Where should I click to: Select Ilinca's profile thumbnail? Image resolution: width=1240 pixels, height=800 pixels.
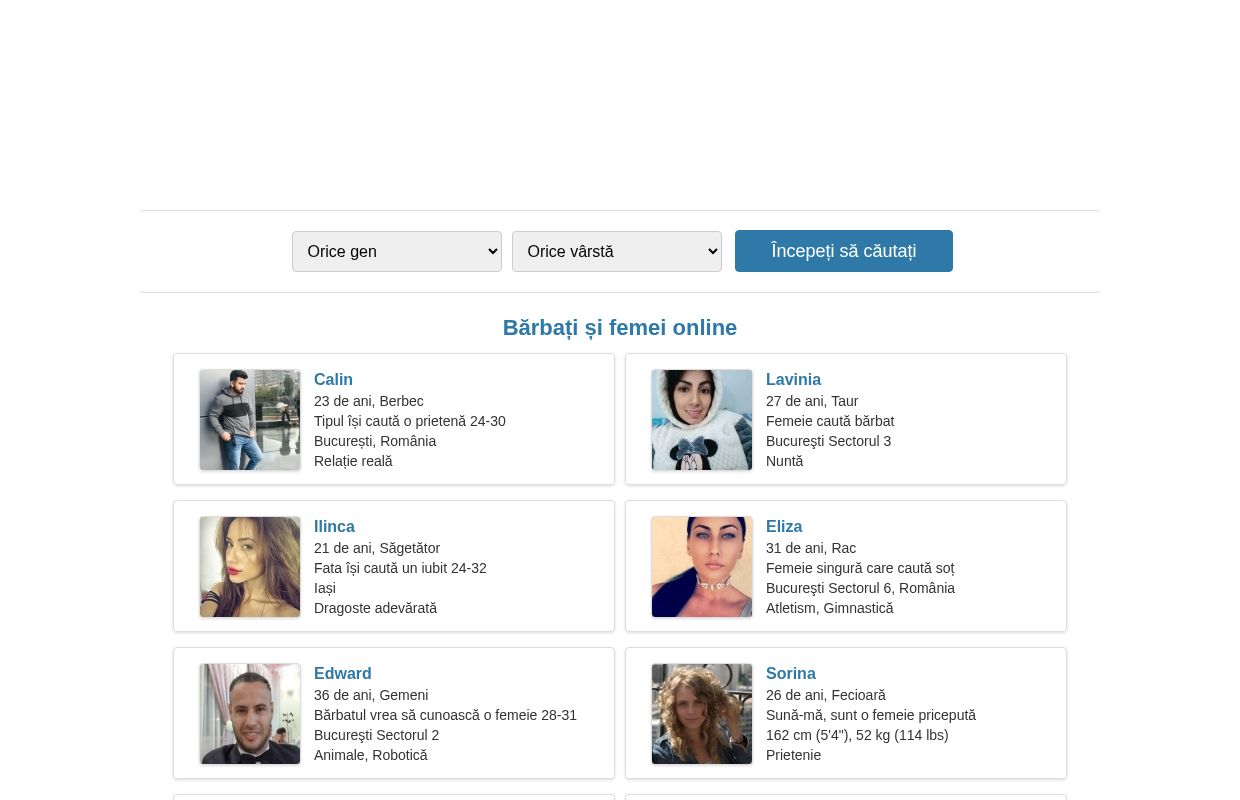(250, 567)
